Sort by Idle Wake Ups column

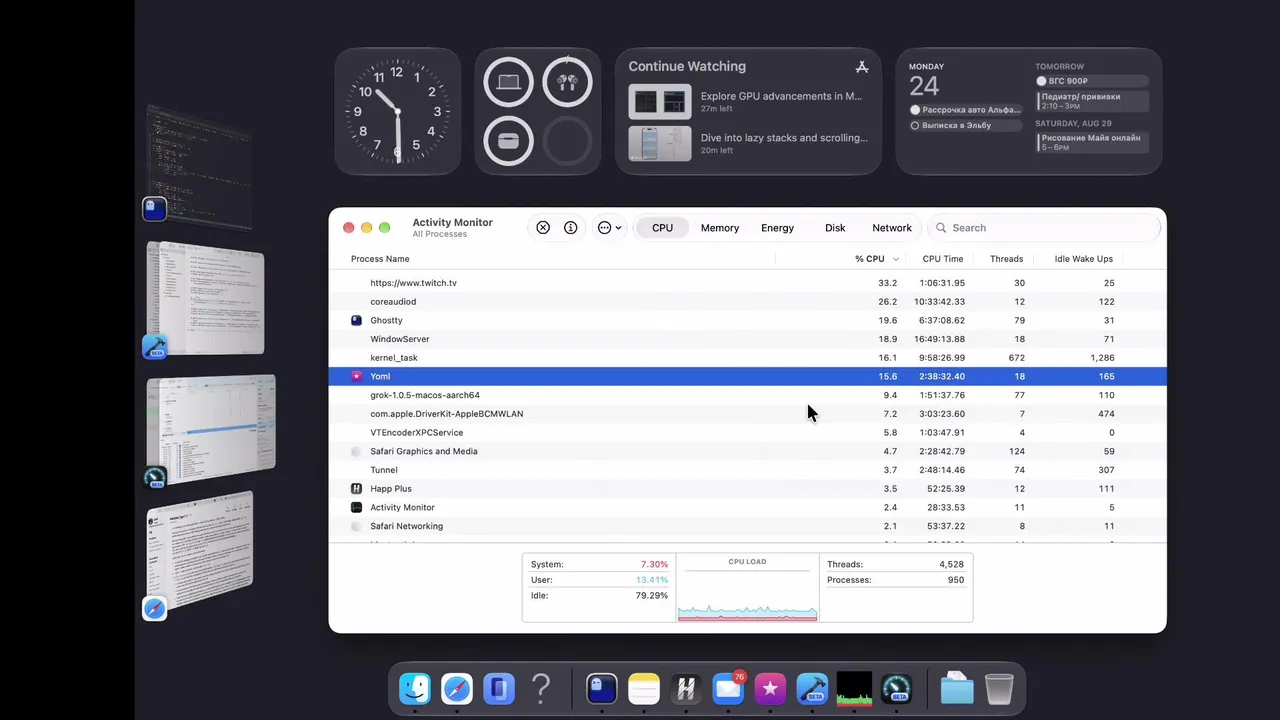pos(1083,259)
